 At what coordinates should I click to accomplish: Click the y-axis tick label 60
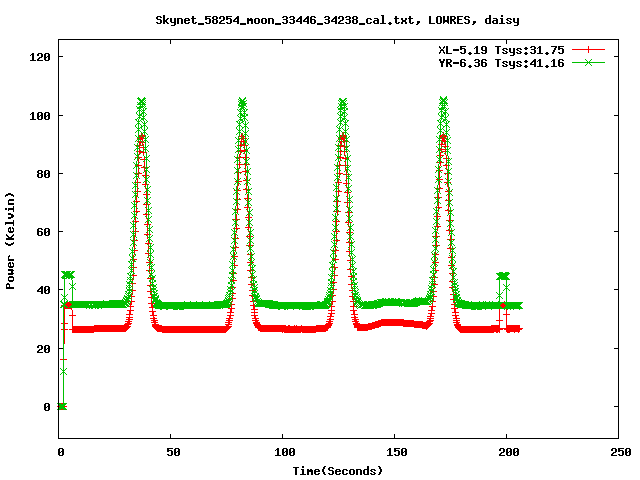coord(44,232)
